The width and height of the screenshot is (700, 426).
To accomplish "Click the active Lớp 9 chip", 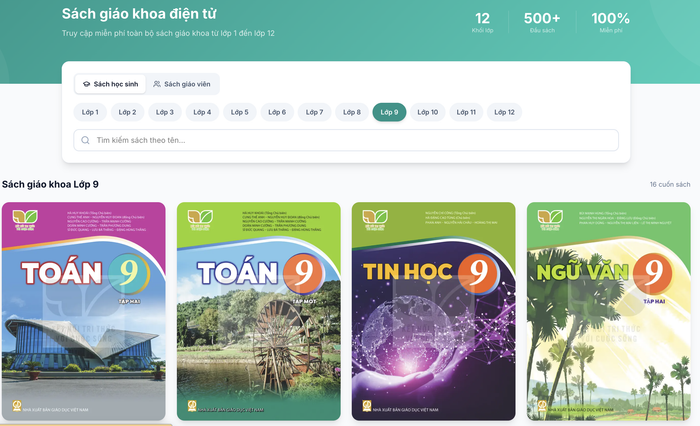I will 389,112.
